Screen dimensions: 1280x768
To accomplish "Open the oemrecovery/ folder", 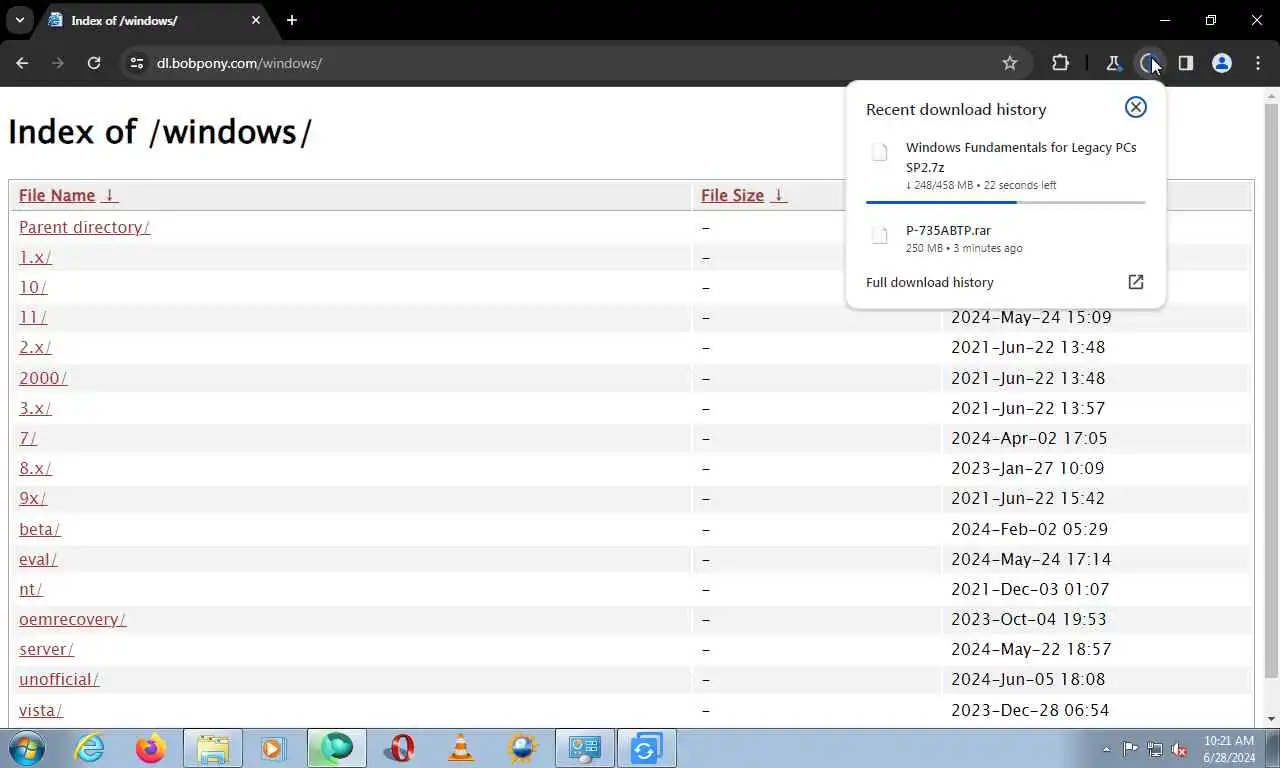I will tap(72, 619).
